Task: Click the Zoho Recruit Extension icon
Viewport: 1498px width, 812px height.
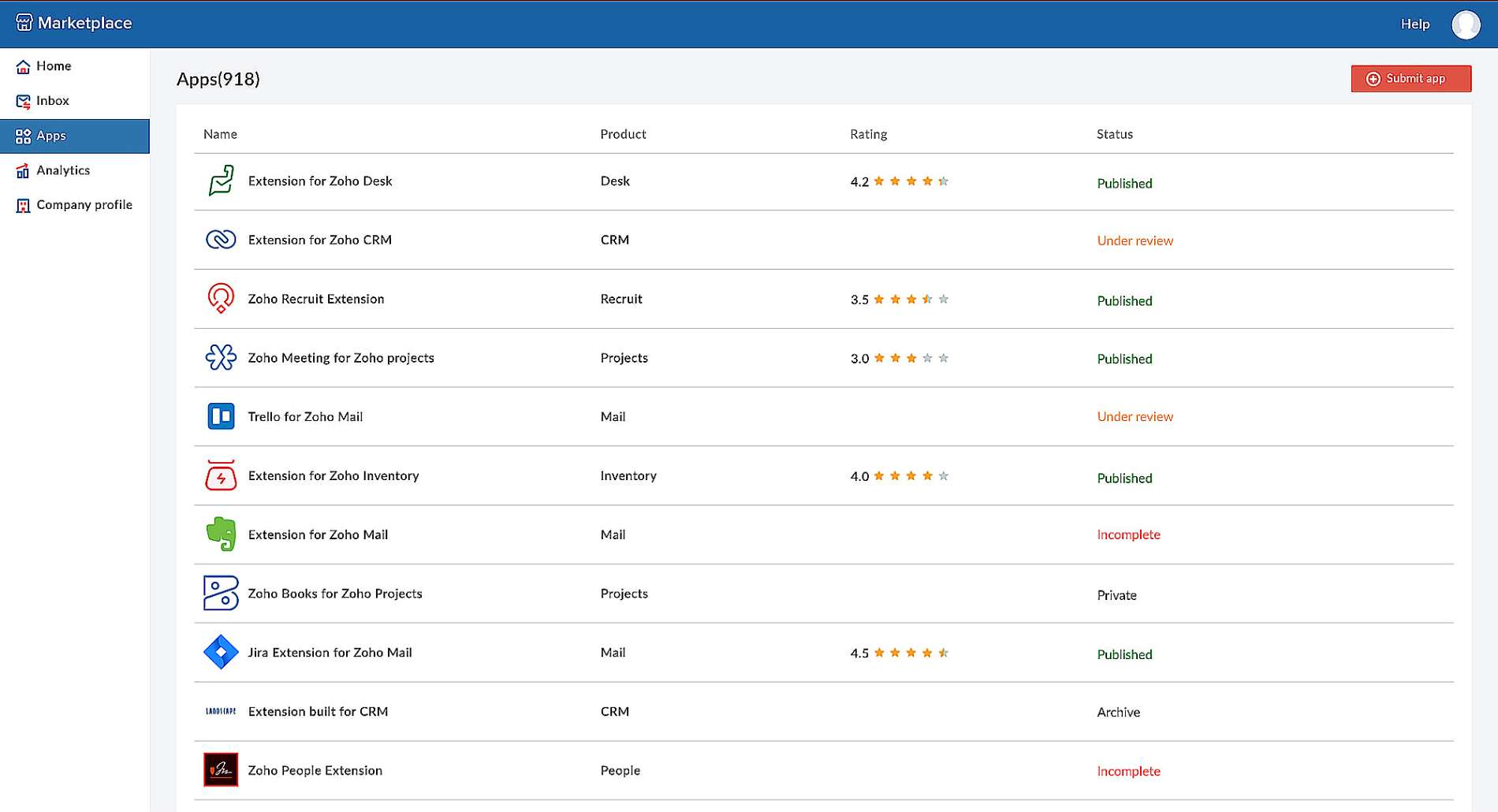Action: pyautogui.click(x=221, y=299)
